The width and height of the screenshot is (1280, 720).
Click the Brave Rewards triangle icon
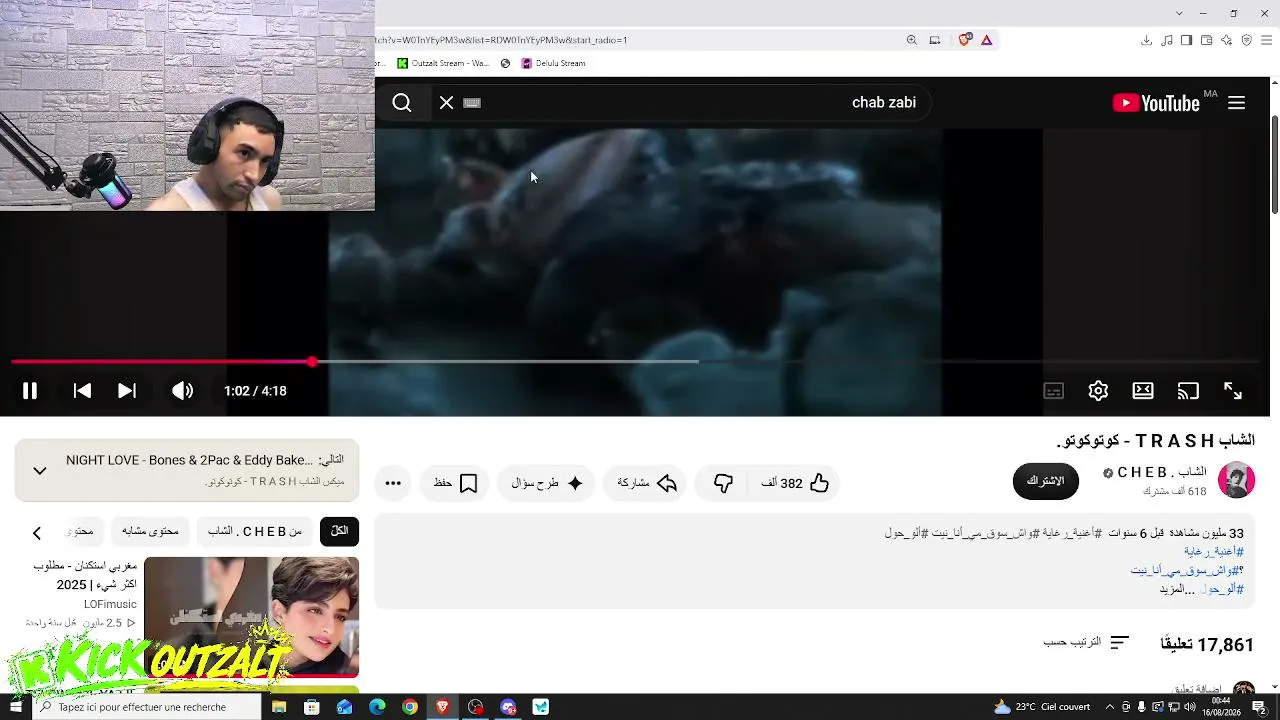[x=986, y=40]
